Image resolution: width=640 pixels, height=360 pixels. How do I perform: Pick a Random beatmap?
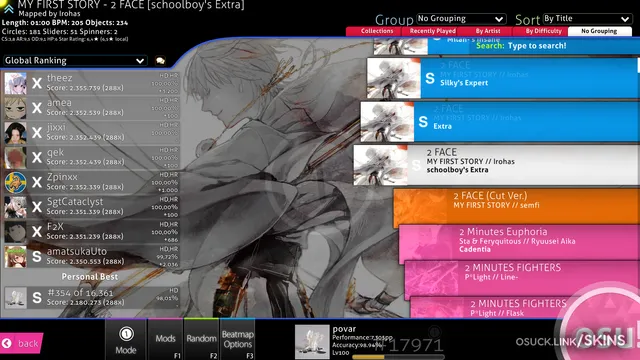coord(201,340)
